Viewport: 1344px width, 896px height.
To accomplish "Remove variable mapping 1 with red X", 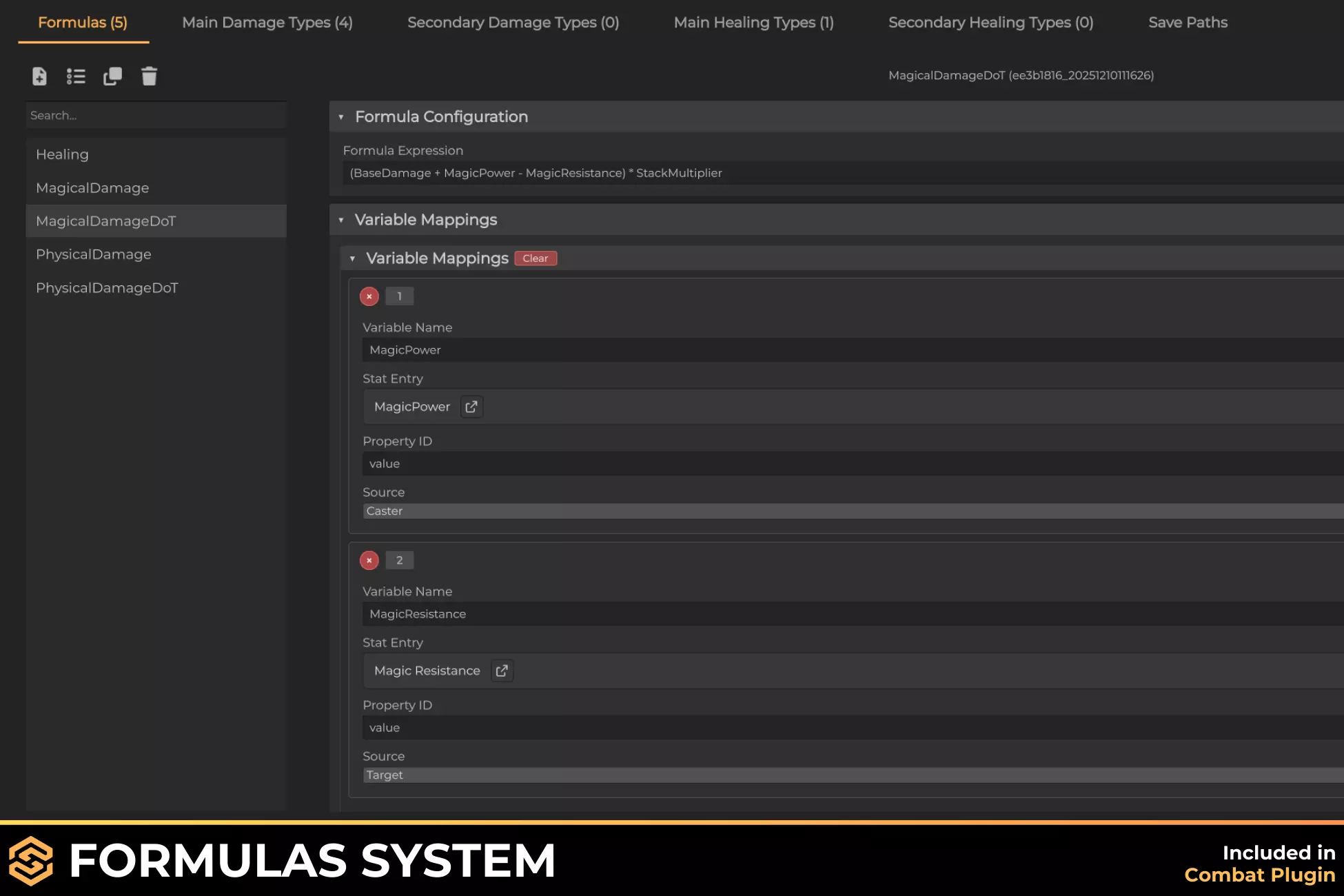I will point(369,296).
